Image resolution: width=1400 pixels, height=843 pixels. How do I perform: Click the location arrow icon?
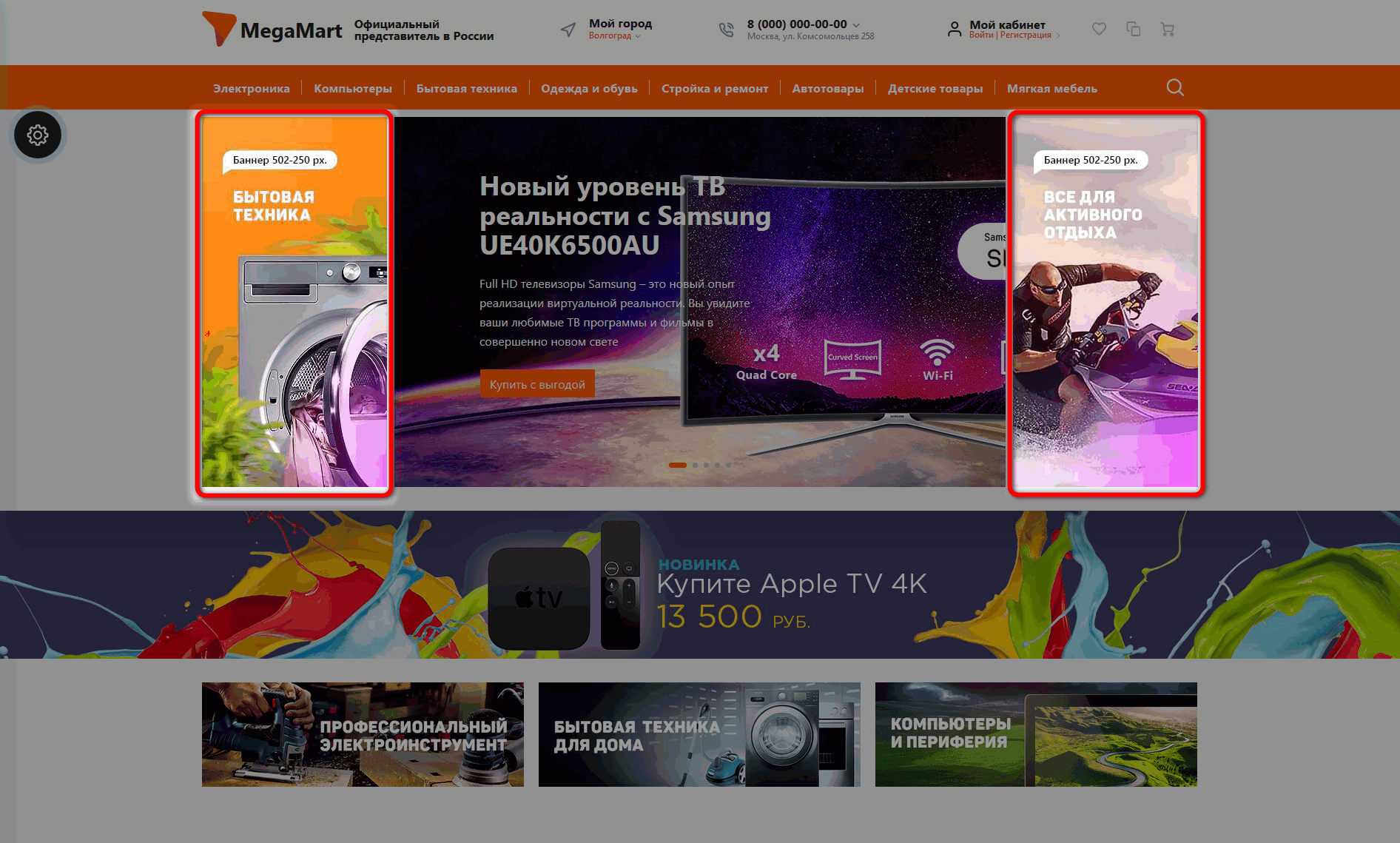pos(568,30)
